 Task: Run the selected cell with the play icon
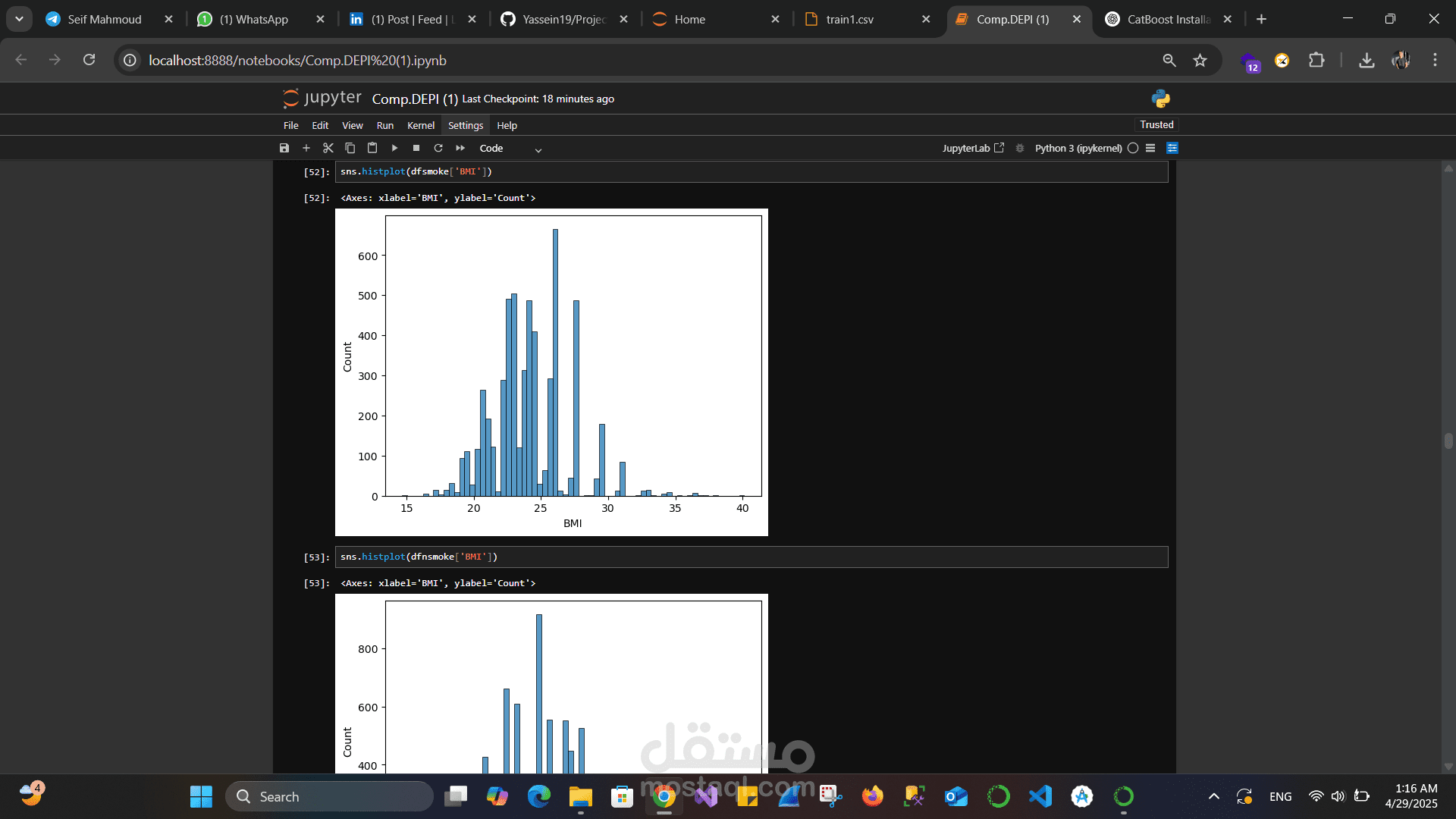pyautogui.click(x=394, y=148)
